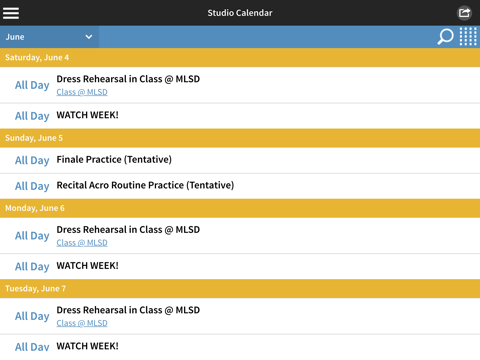Open Saturday WATCH WEEK! event
This screenshot has width=480, height=360.
pos(240,116)
